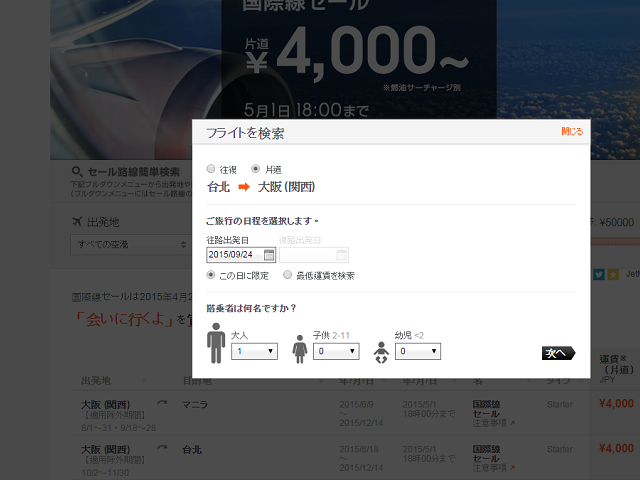Click the magnifier icon beside セール路線簡単検索
Screen dimensions: 640x480
point(77,171)
